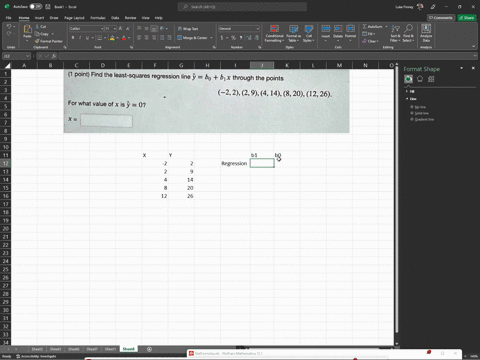Apply left alignment to cell

pos(139,38)
